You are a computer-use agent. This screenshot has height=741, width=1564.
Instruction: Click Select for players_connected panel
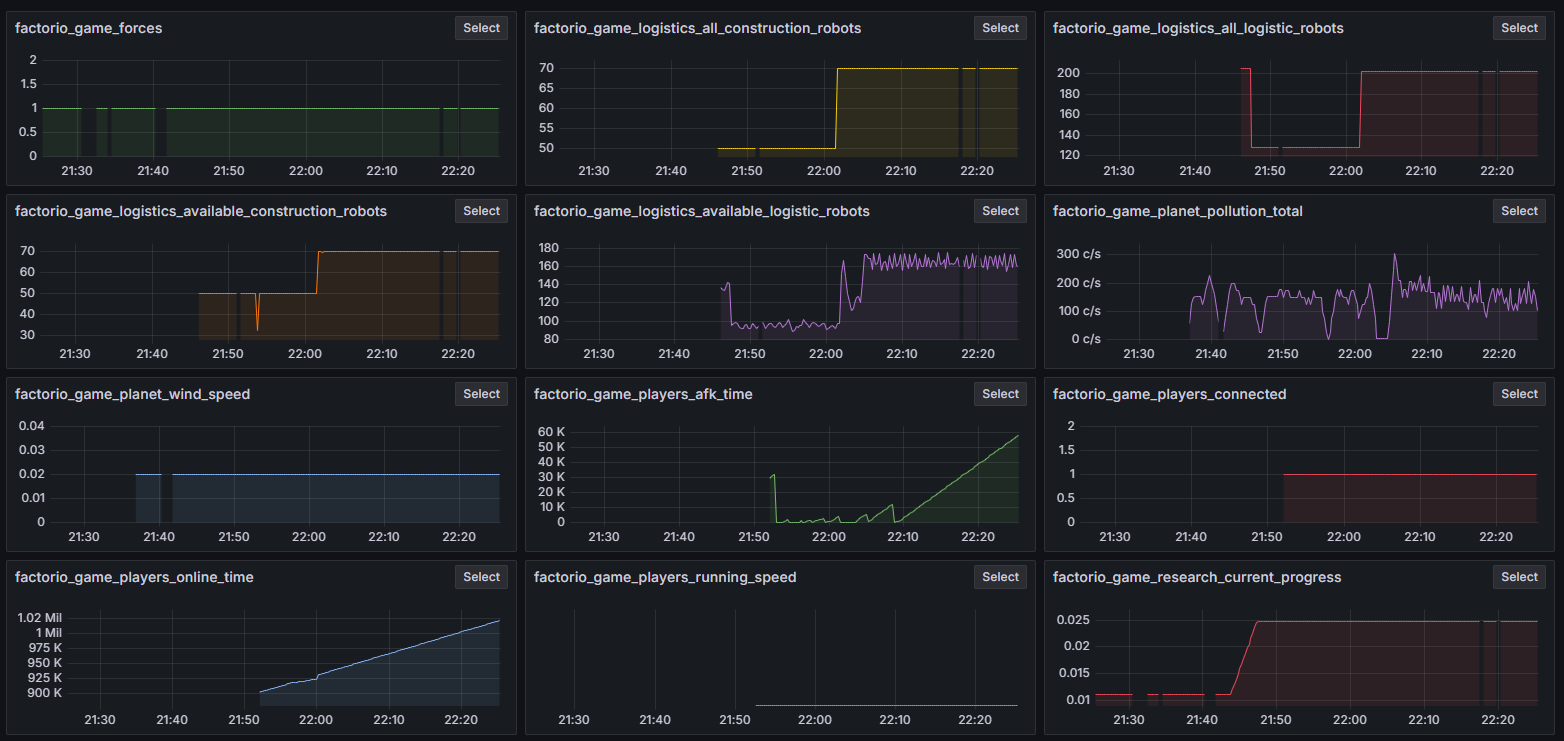click(x=1519, y=394)
